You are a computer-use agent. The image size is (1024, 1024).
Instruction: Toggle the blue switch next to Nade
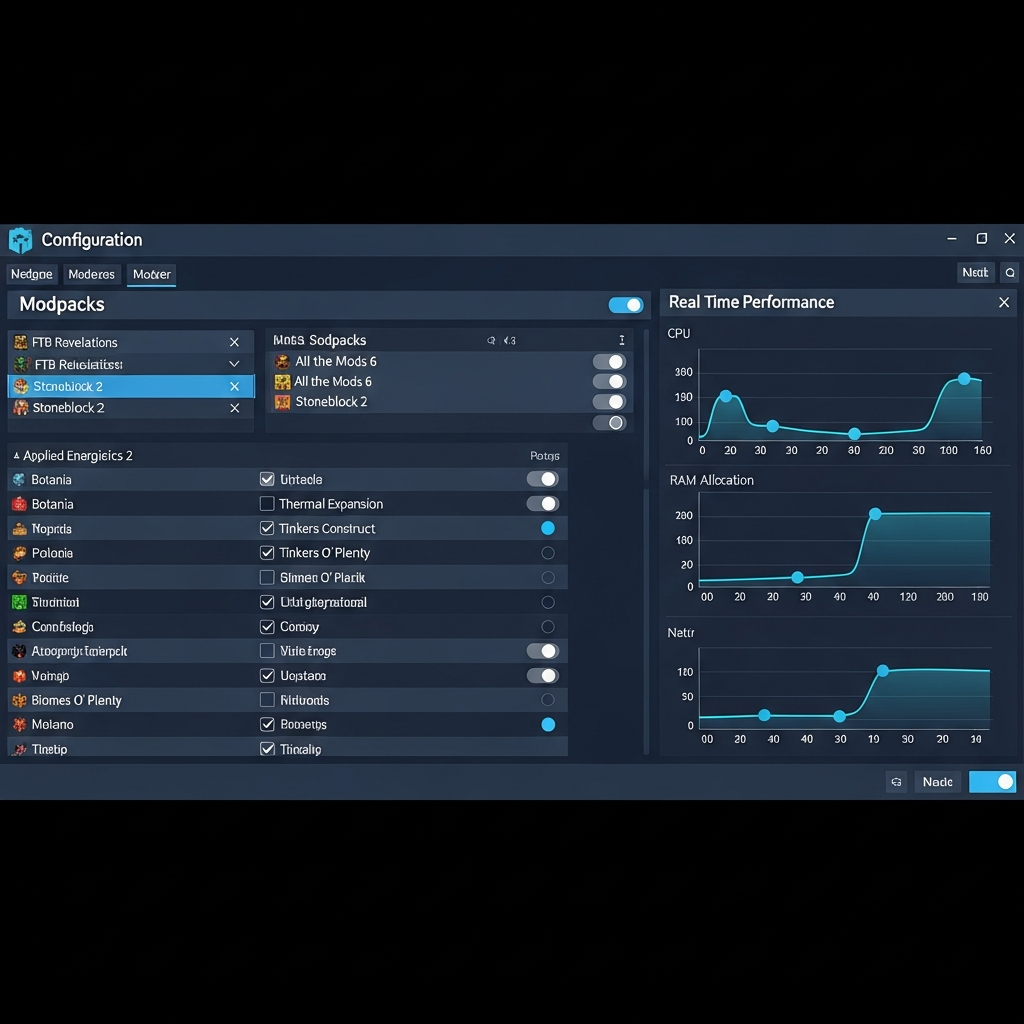pos(993,782)
